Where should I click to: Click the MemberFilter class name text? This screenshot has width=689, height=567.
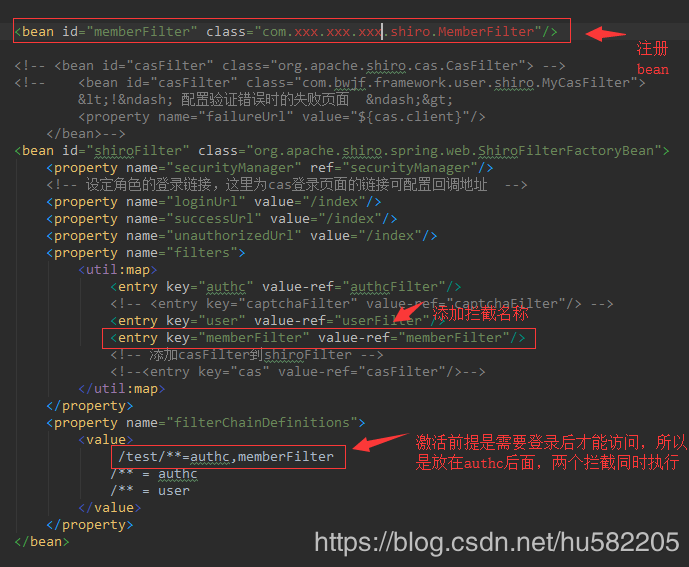(x=486, y=32)
